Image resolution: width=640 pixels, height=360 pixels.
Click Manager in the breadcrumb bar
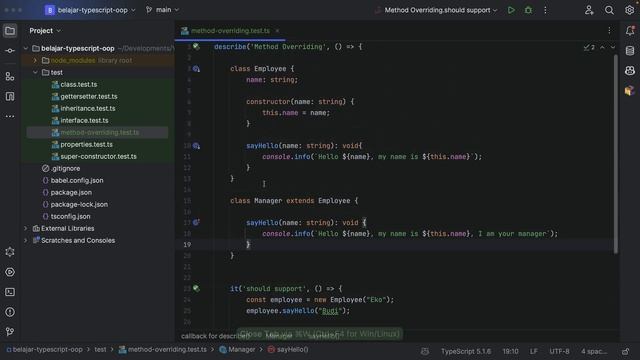pyautogui.click(x=237, y=350)
